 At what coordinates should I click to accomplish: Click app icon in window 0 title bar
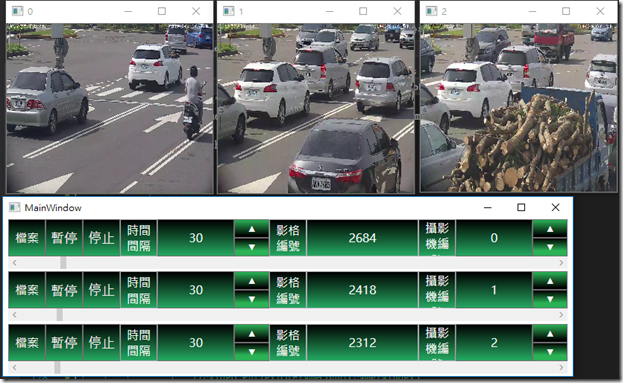[x=17, y=11]
